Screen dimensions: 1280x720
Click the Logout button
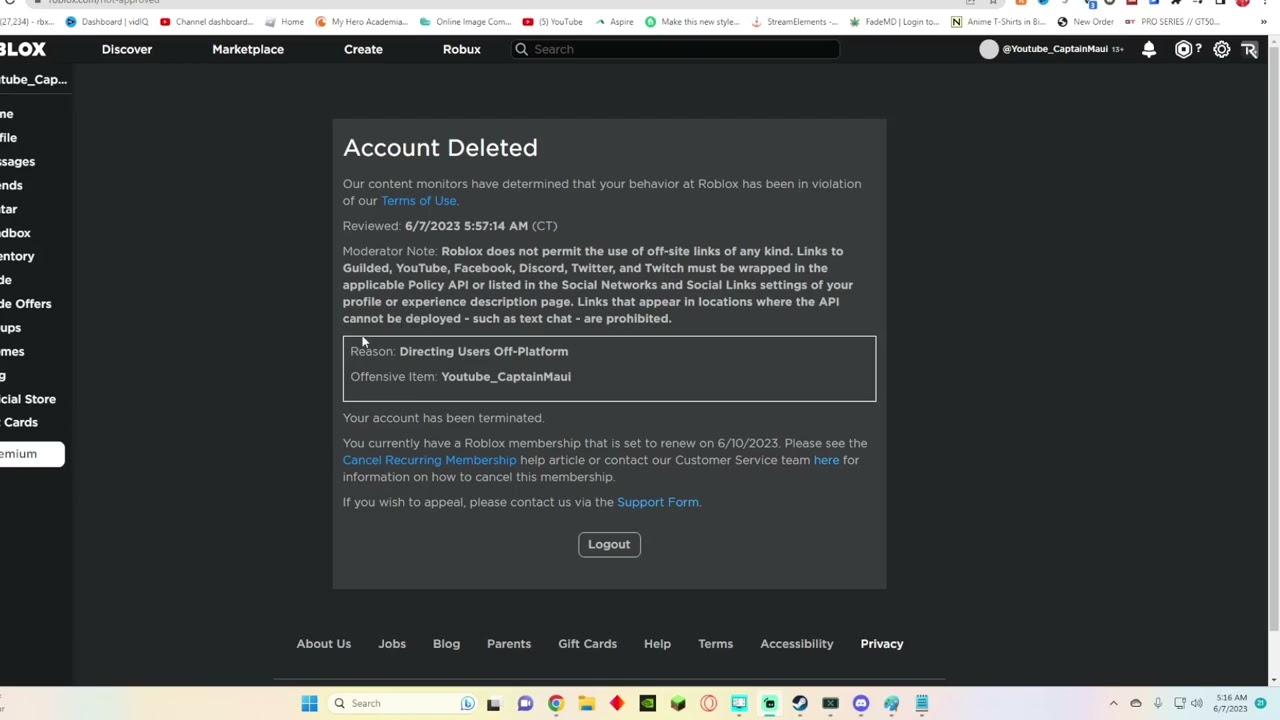pos(609,544)
